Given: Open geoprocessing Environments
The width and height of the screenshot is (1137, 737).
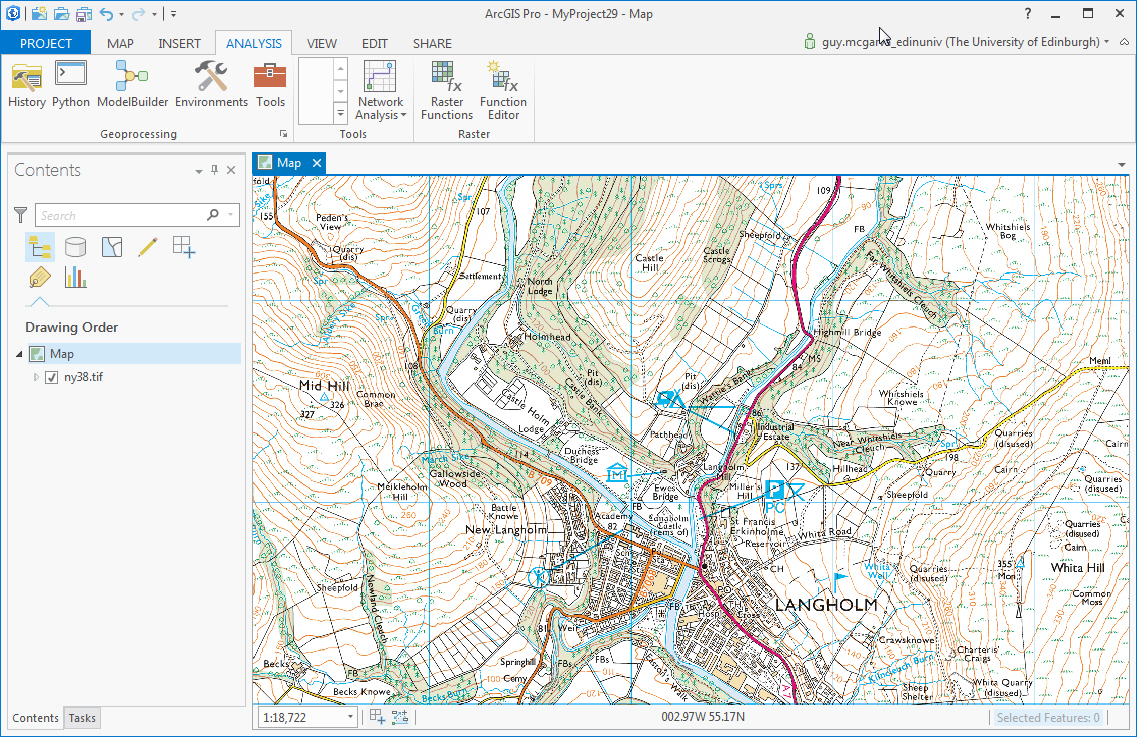Looking at the screenshot, I should tap(211, 86).
